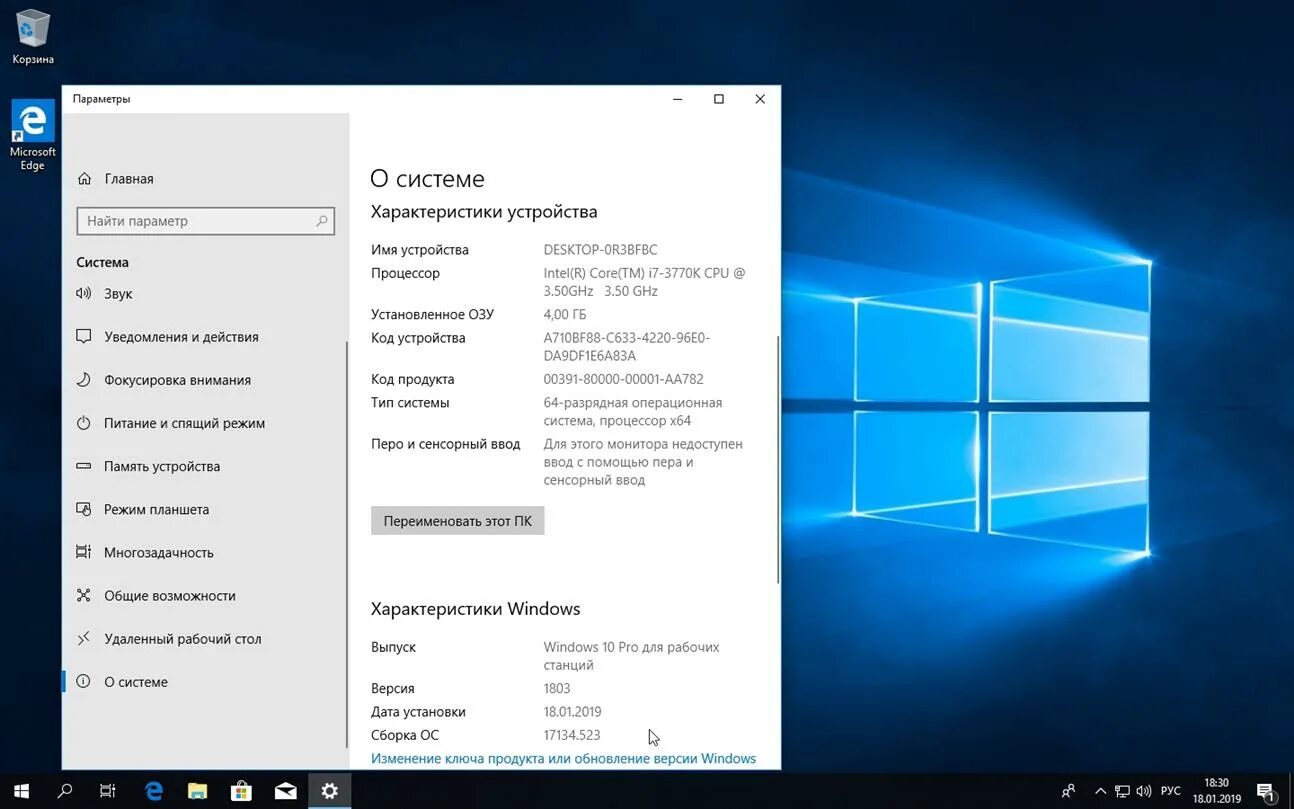
Task: Open the clock and date 18:30
Action: pos(1216,791)
